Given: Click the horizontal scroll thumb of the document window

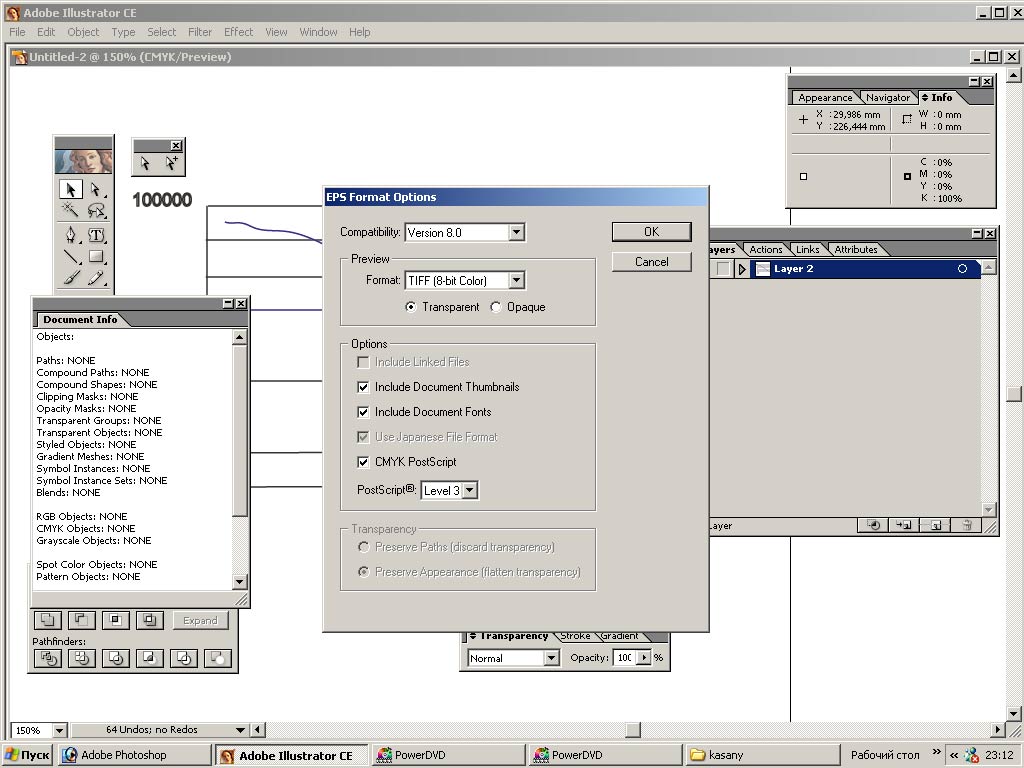Looking at the screenshot, I should (x=633, y=730).
